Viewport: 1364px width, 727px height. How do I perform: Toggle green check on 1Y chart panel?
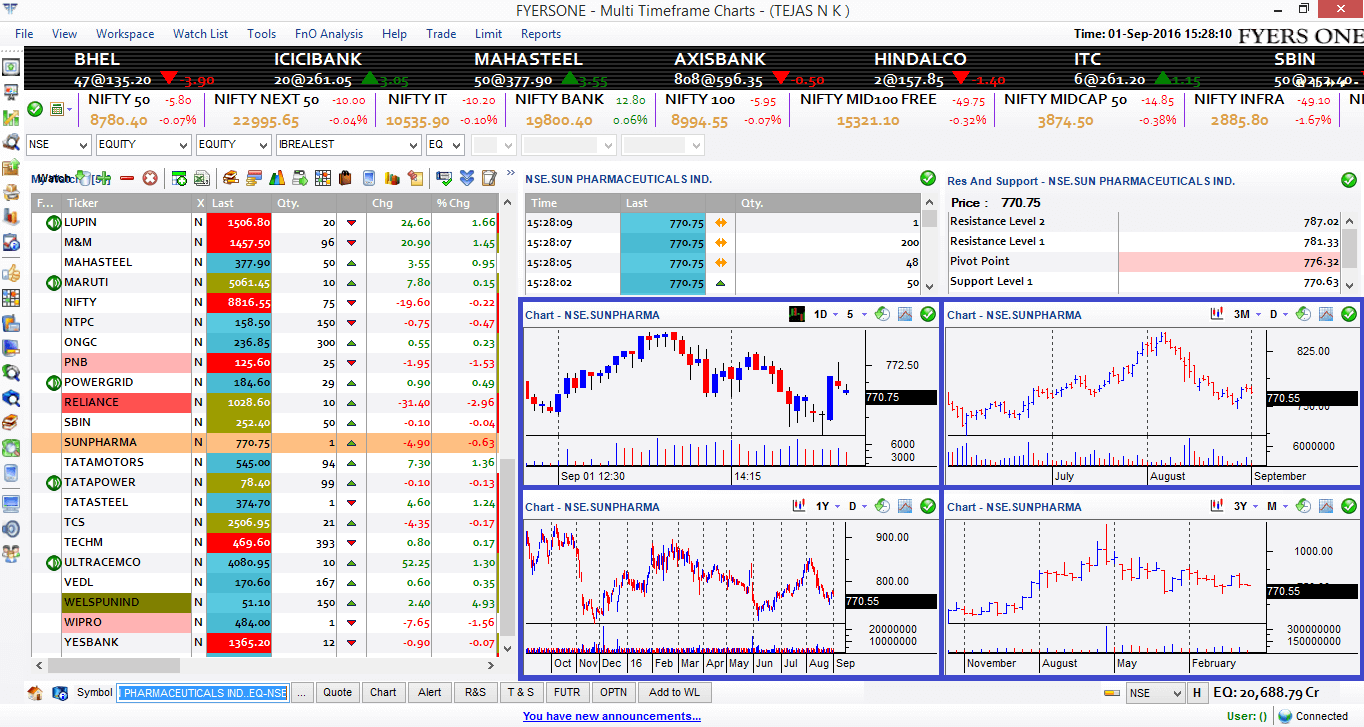928,506
